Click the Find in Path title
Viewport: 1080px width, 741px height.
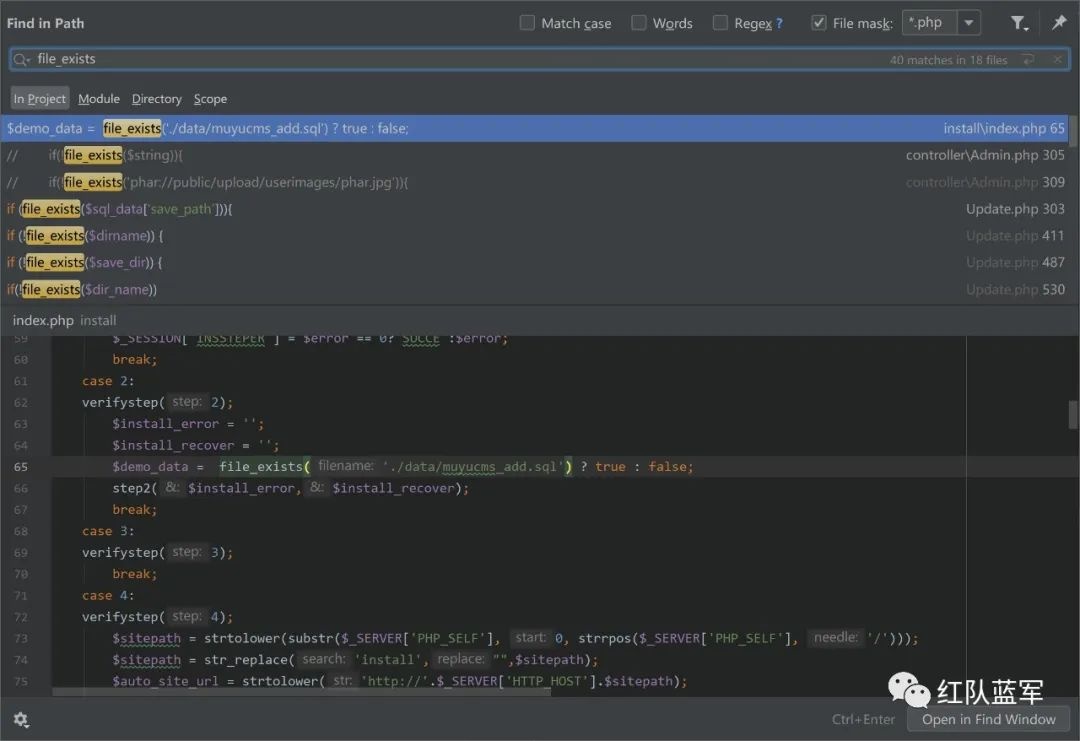click(x=45, y=23)
